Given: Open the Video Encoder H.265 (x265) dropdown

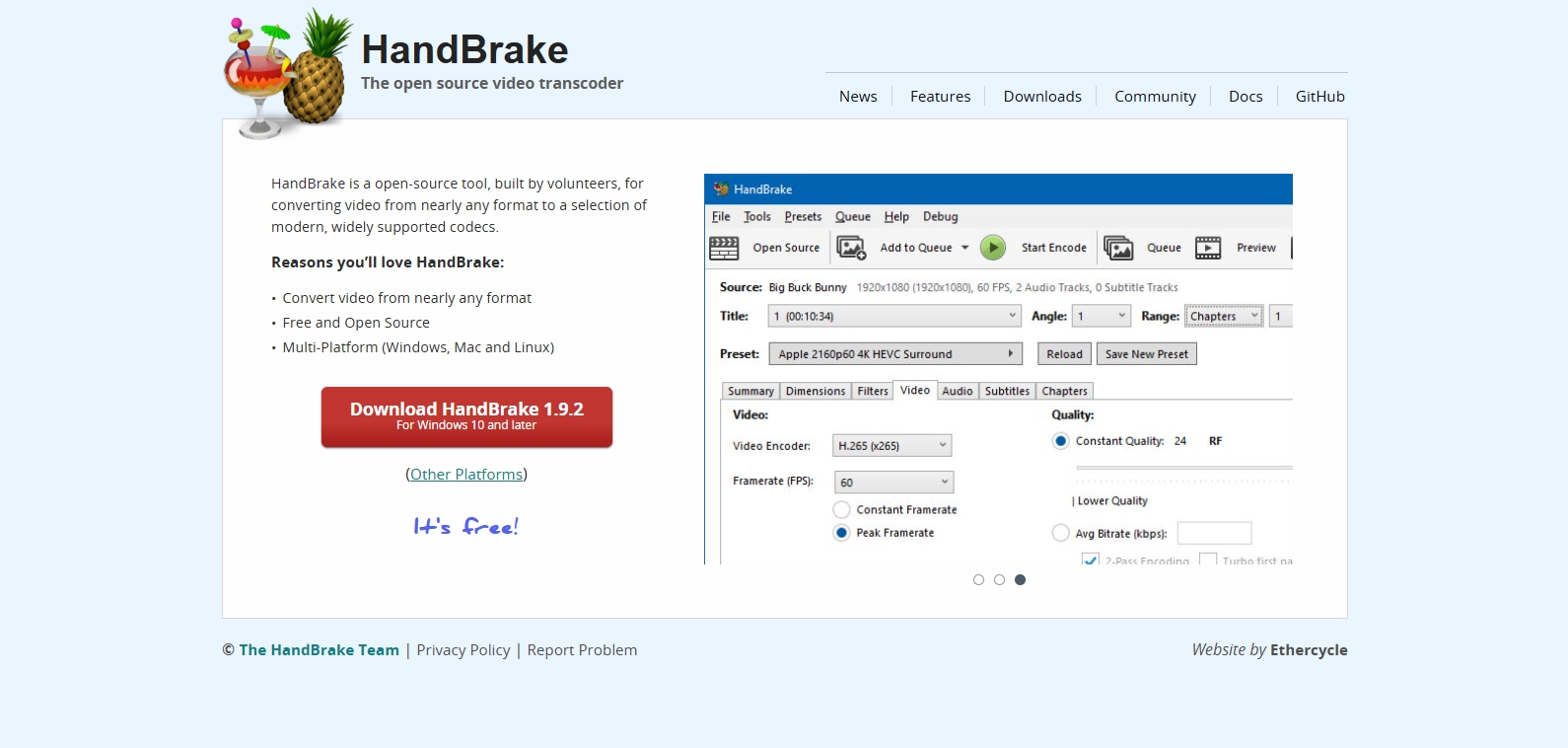Looking at the screenshot, I should [x=891, y=446].
